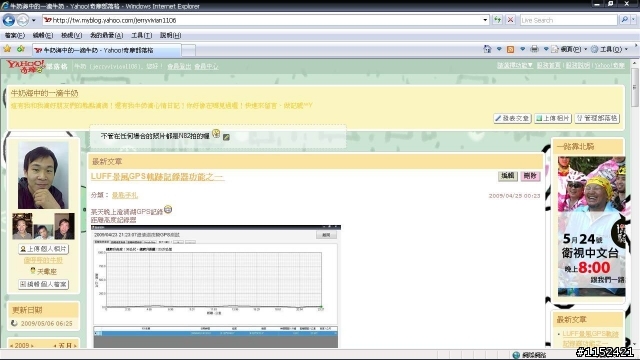Open the 工具(T) menu in menu bar

pos(142,36)
